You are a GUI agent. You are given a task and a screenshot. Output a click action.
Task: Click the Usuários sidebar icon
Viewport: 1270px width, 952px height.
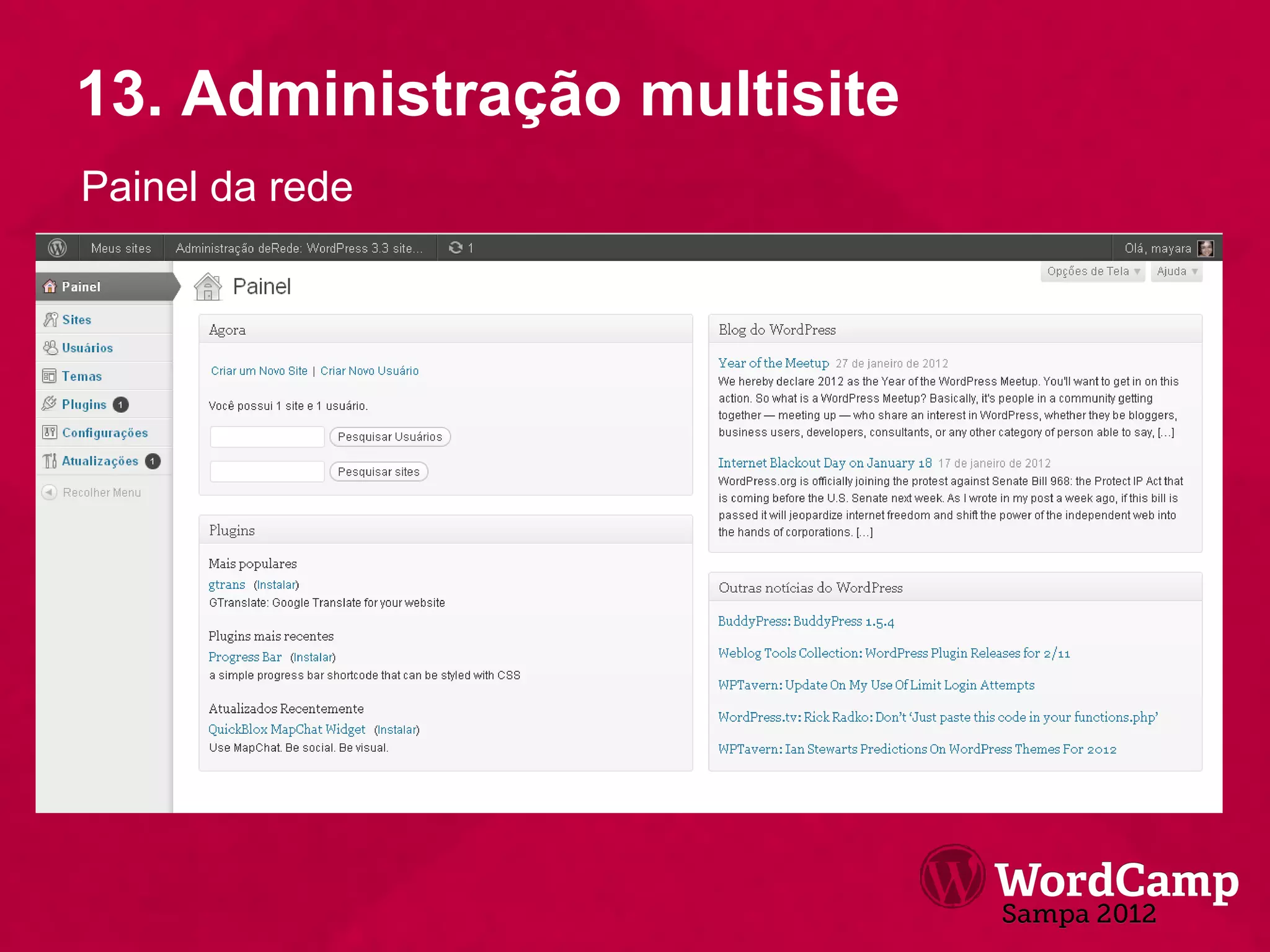(x=50, y=348)
